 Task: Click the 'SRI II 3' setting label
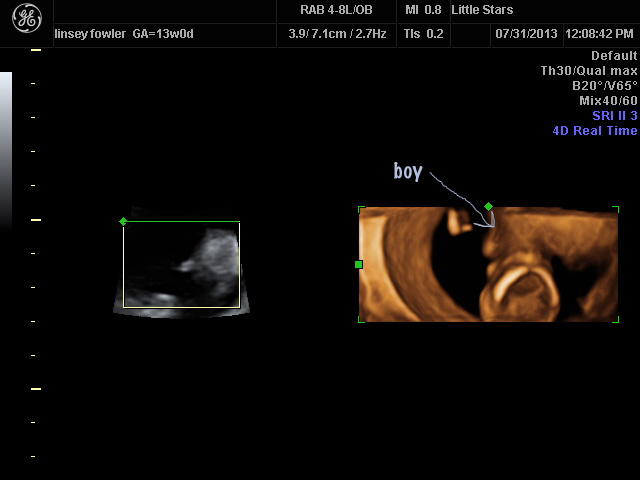tap(614, 116)
